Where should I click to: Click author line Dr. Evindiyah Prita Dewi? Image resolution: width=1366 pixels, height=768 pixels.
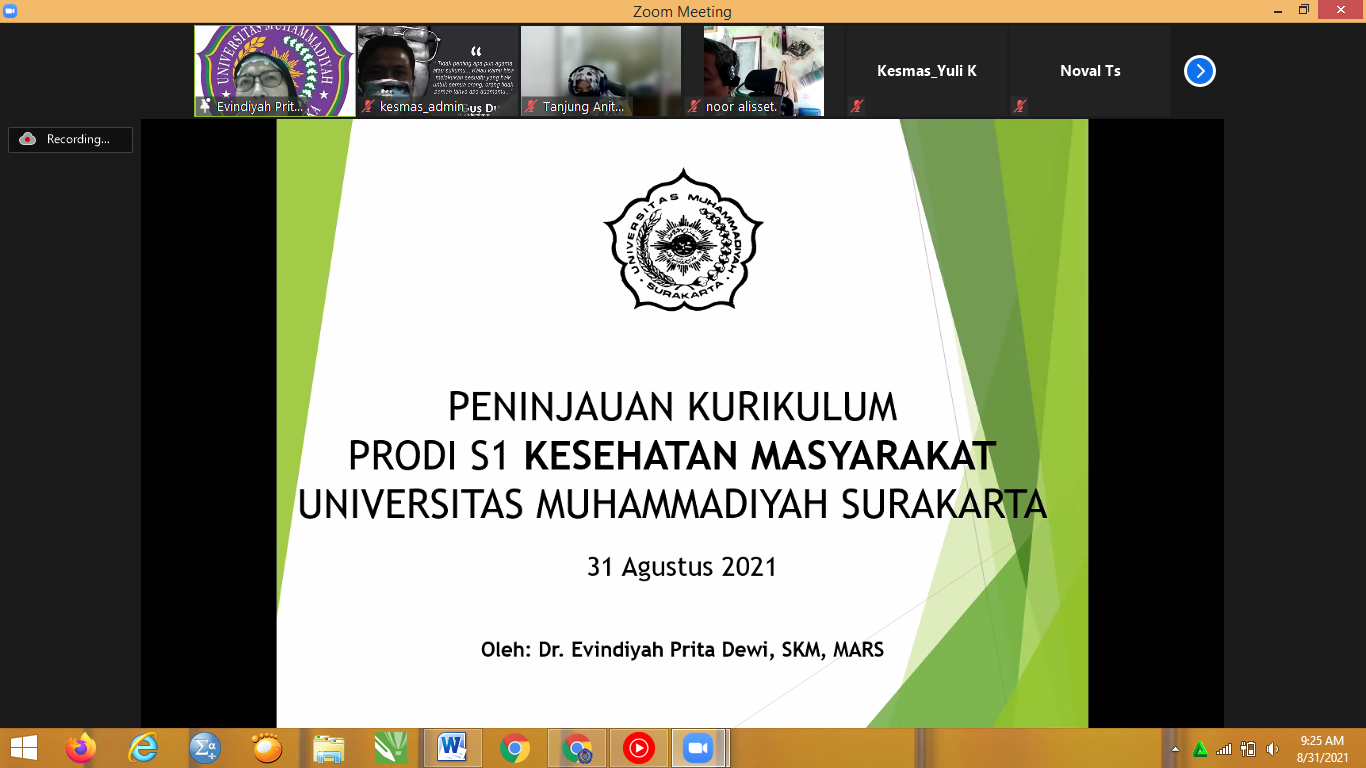click(x=682, y=650)
